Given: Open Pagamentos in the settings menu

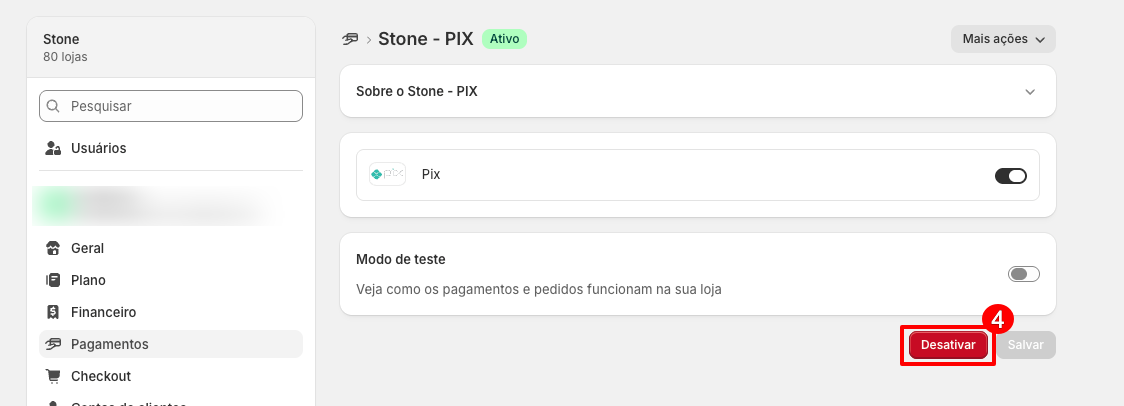Looking at the screenshot, I should pos(171,344).
